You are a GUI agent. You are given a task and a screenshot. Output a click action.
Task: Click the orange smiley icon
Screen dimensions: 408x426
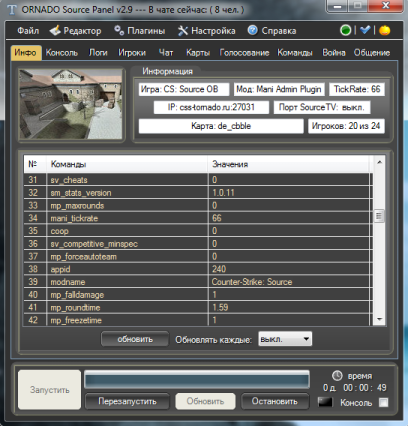click(x=384, y=31)
